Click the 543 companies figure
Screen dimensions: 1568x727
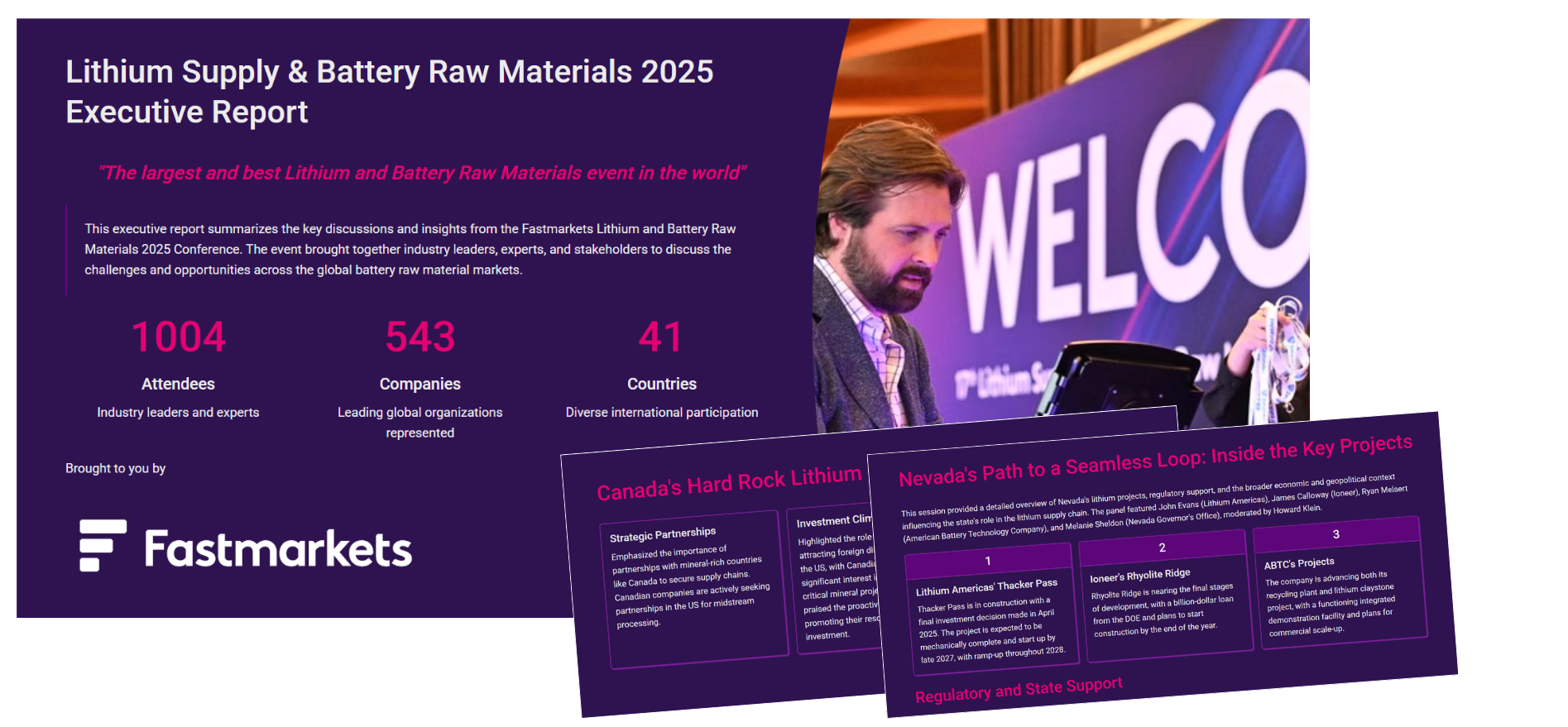pos(420,337)
